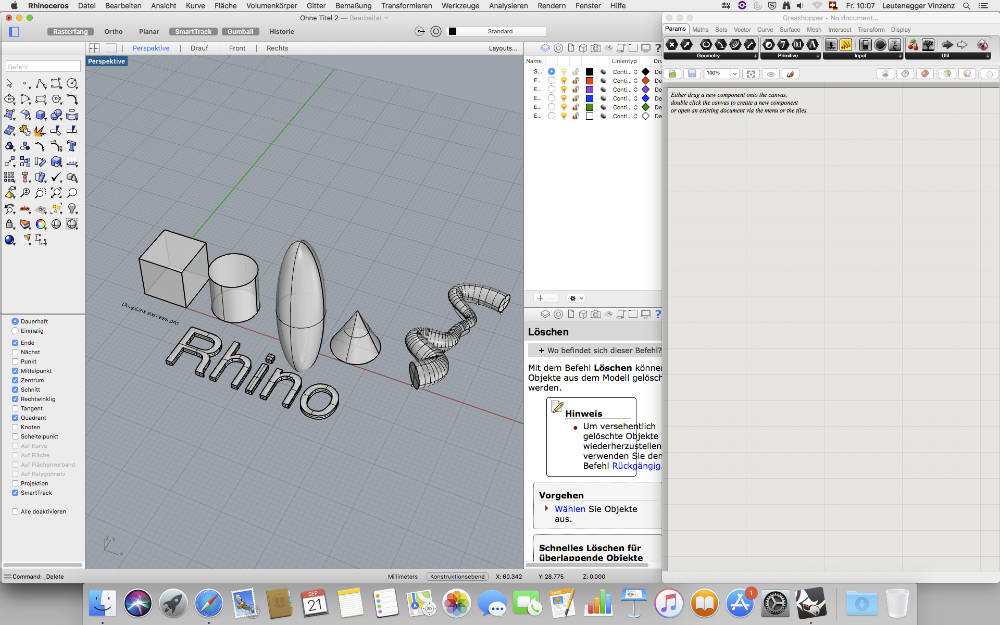This screenshot has width=1000, height=625.
Task: Check the Alle deaktivieren checkbox
Action: (15, 511)
